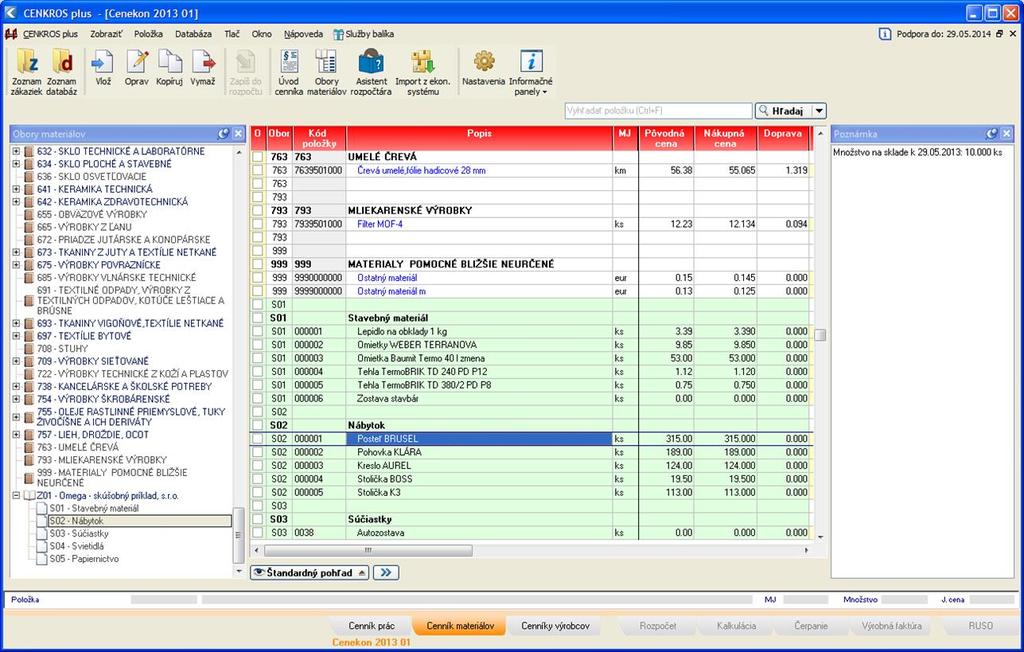Expand tree node 634 - SKLO PLOCHÉ A STAVEBNÉ
Screen dimensions: 1024x652
tap(16, 164)
